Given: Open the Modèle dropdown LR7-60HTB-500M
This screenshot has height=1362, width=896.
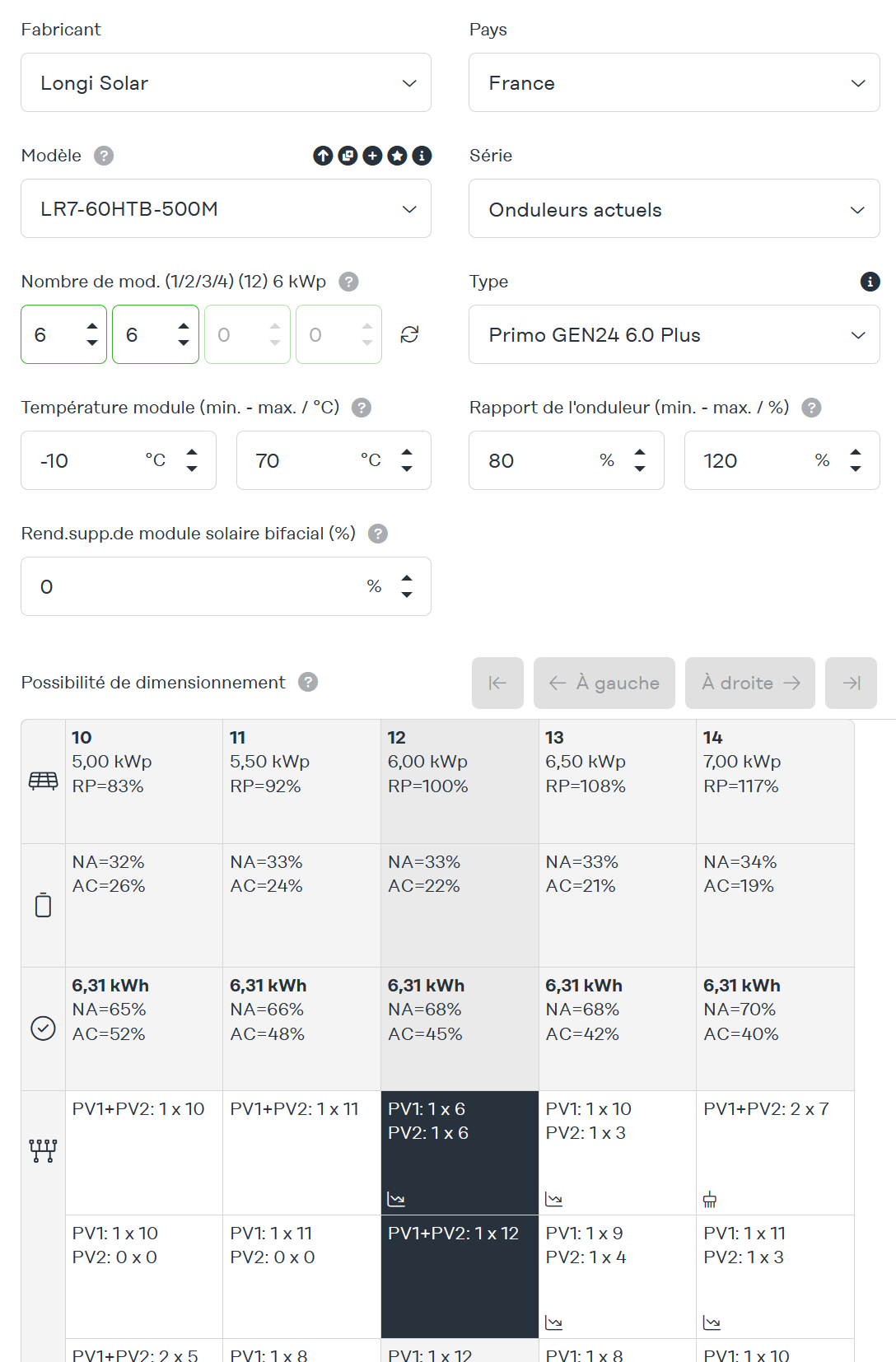Looking at the screenshot, I should point(226,208).
